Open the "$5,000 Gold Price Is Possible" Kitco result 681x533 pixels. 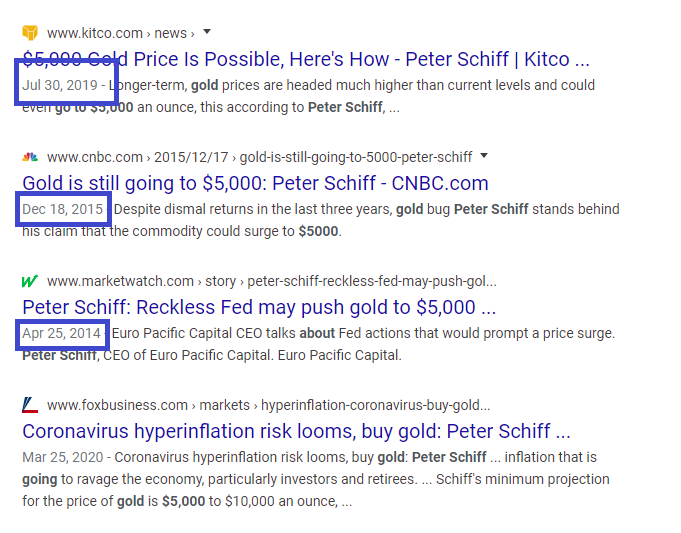305,59
